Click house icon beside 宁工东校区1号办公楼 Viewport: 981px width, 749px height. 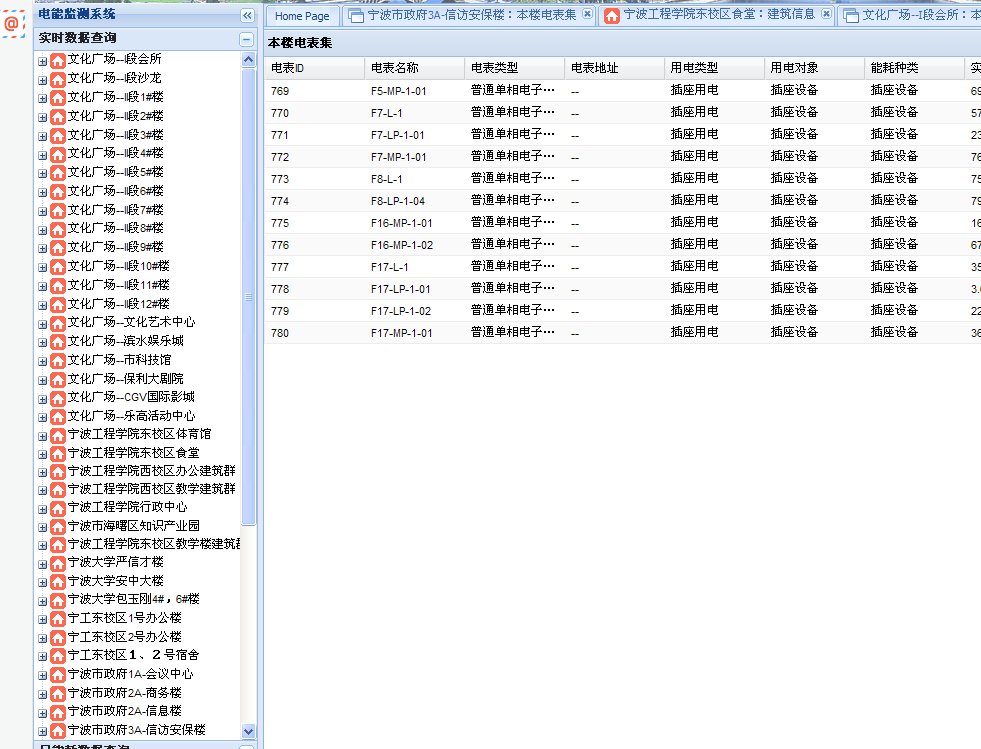click(x=58, y=619)
